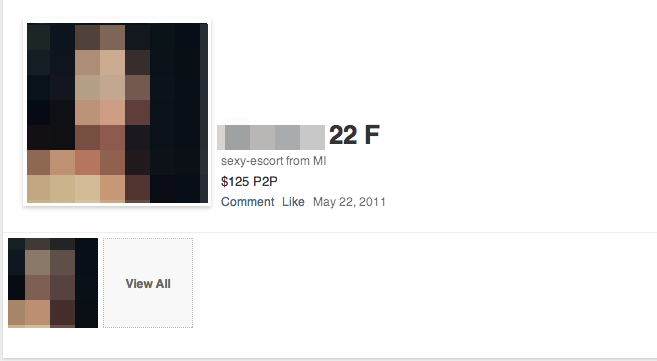The width and height of the screenshot is (657, 361).
Task: Click the "sexy-escort from MI" subtitle
Action: (273, 161)
